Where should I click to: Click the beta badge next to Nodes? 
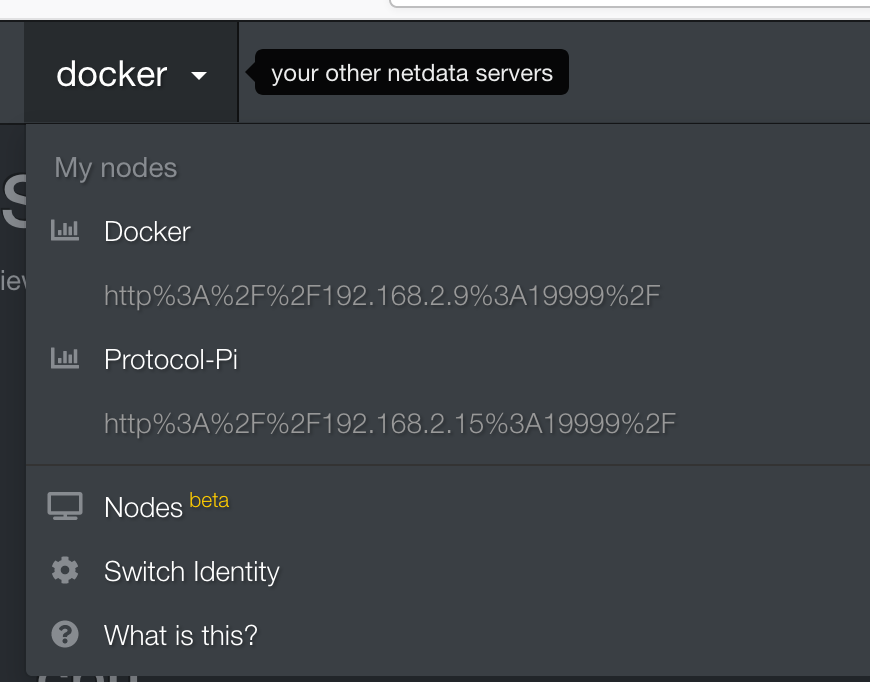pos(209,500)
